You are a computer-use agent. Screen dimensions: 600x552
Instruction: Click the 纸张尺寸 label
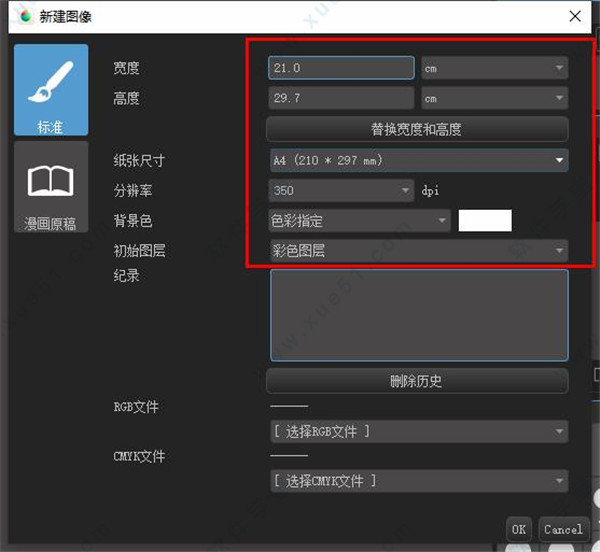click(139, 160)
